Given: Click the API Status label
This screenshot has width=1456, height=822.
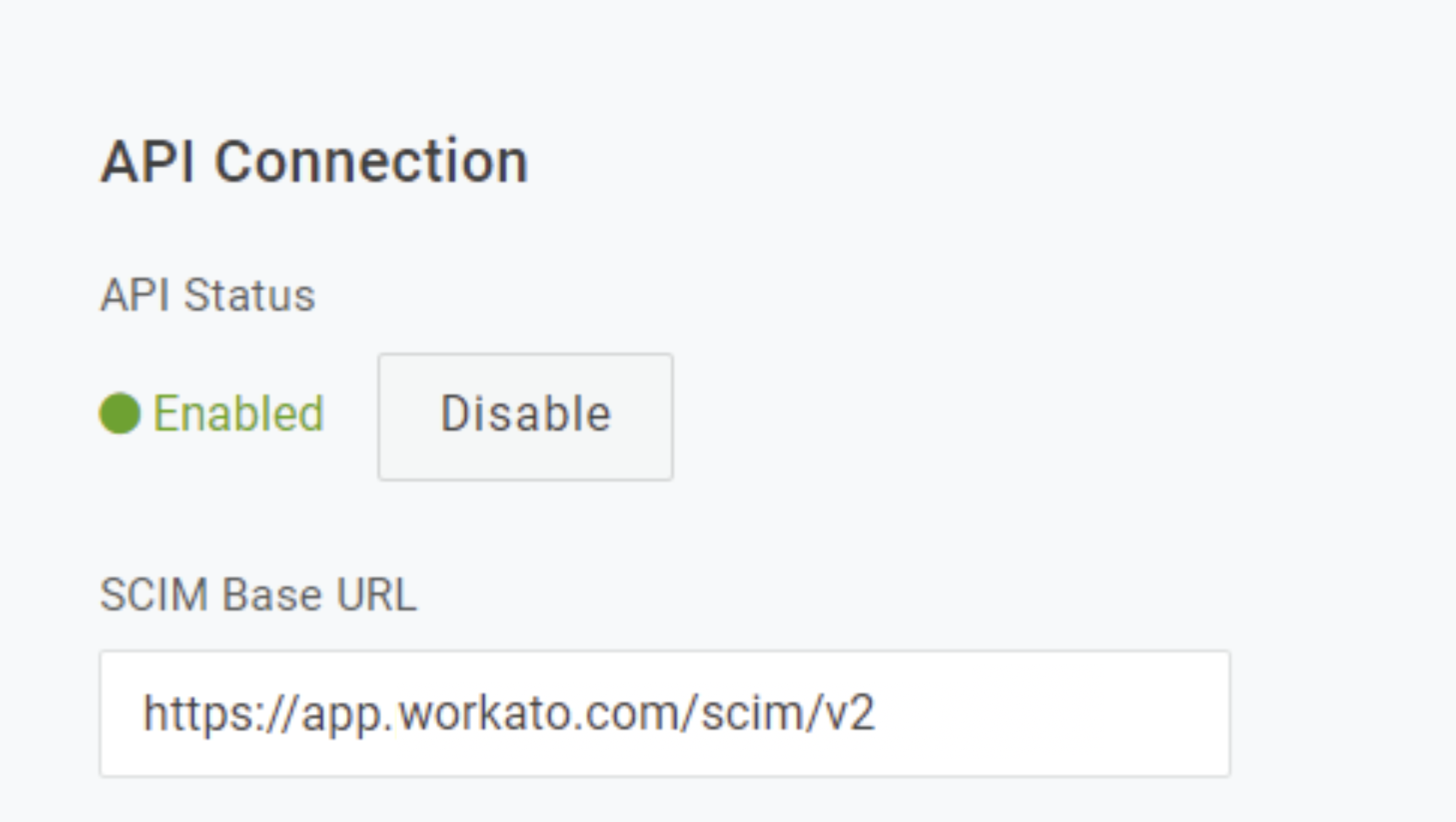Looking at the screenshot, I should 207,295.
